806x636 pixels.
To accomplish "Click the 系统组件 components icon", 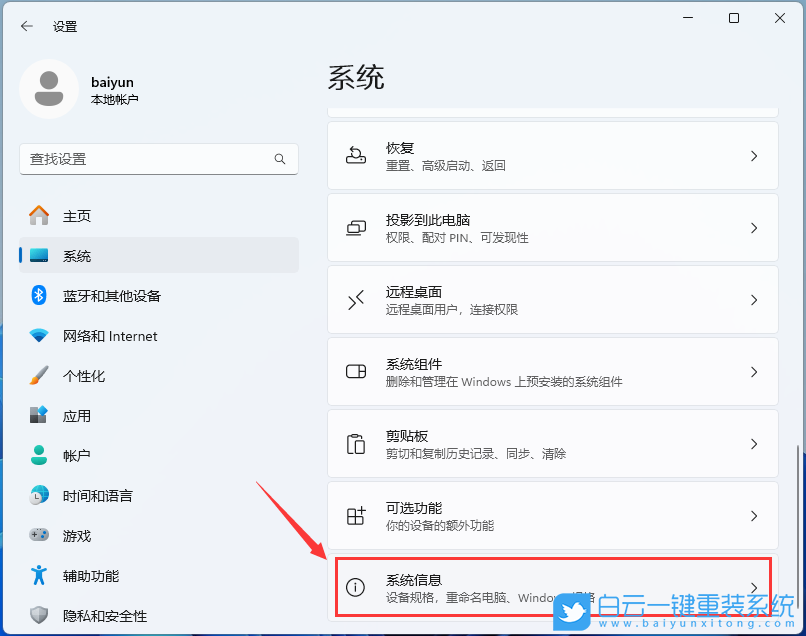I will pos(356,371).
